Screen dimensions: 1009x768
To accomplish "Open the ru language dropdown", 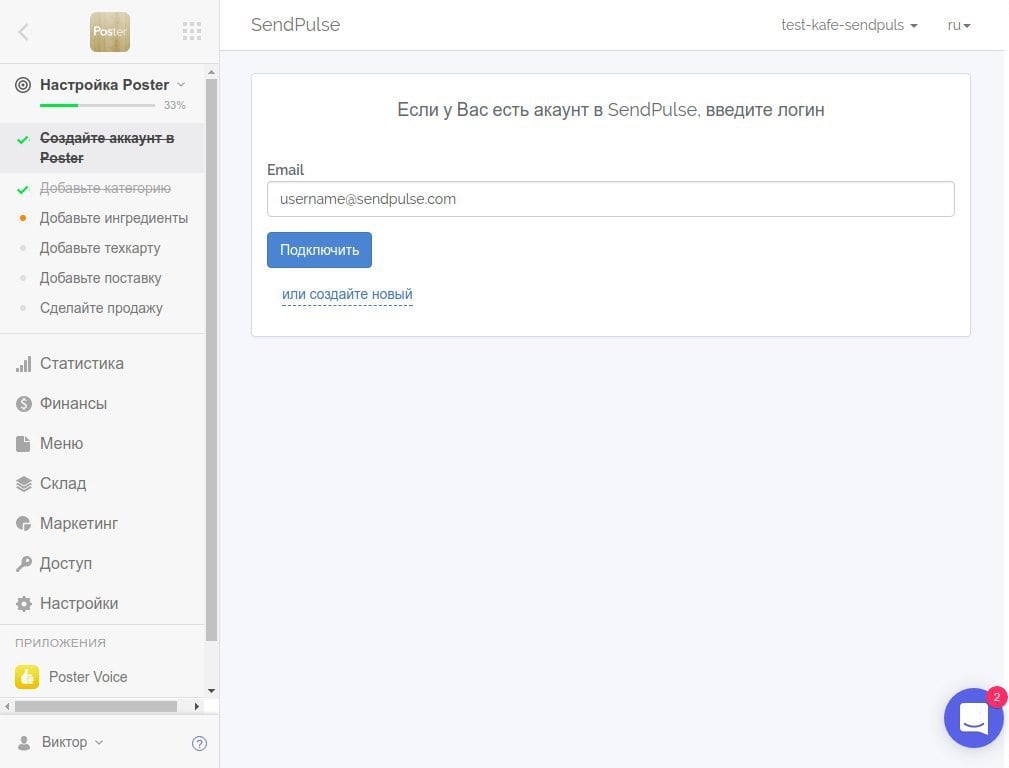I will pos(959,25).
